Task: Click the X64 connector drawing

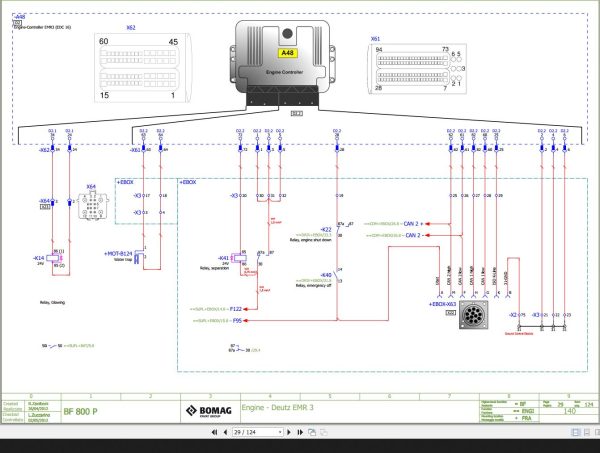Action: [x=91, y=206]
